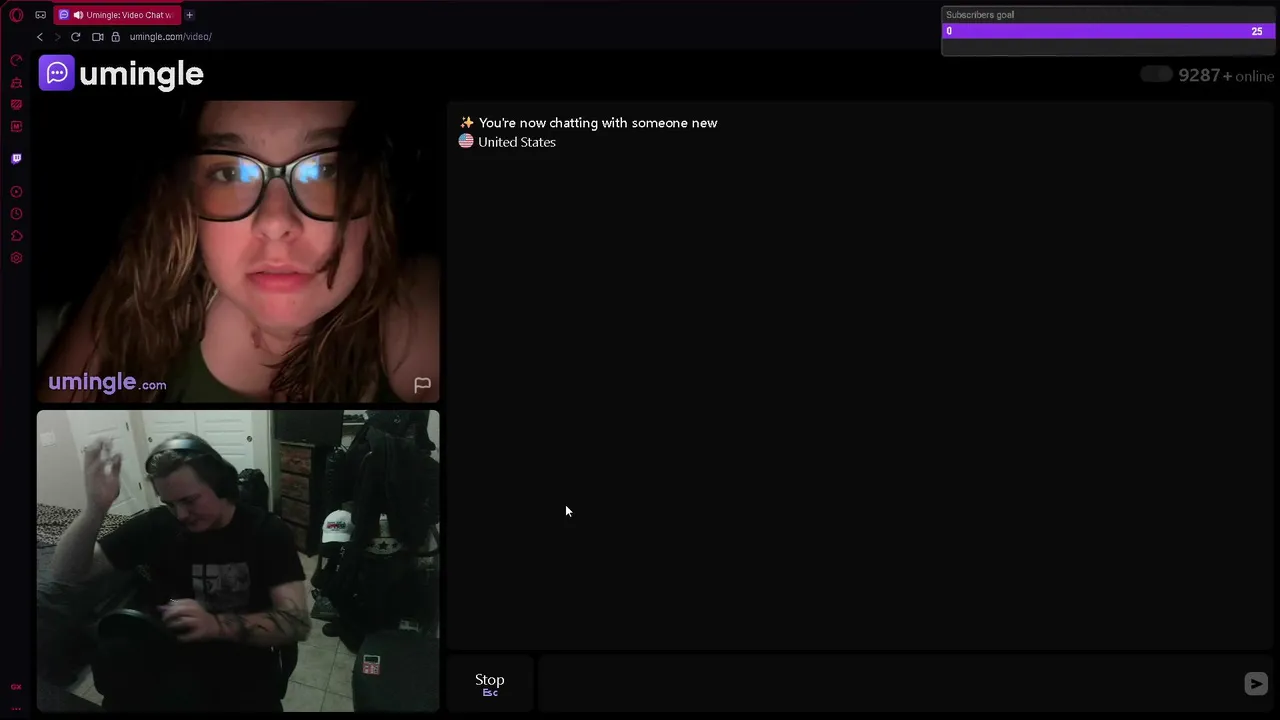Mute the tab's speaker audio icon

(78, 15)
